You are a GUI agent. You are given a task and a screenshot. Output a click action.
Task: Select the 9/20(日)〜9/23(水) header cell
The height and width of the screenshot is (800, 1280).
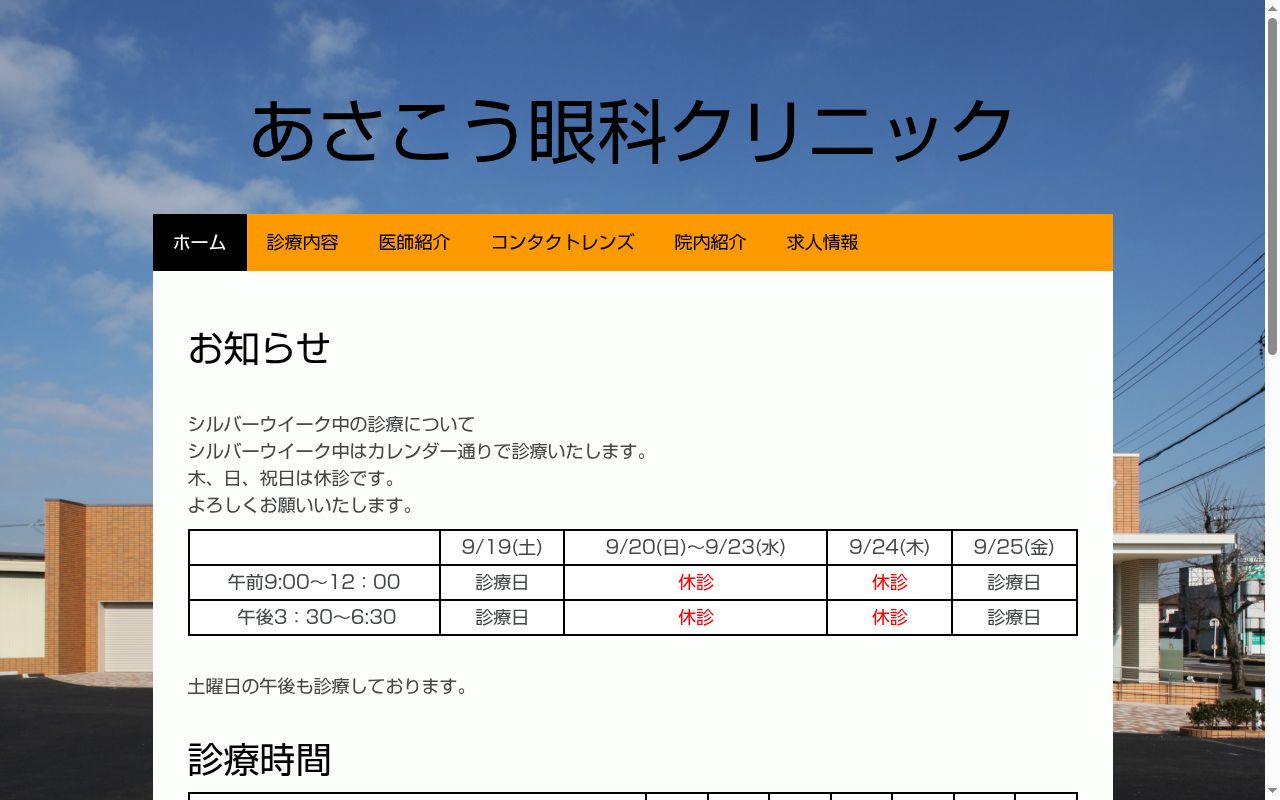tap(696, 547)
